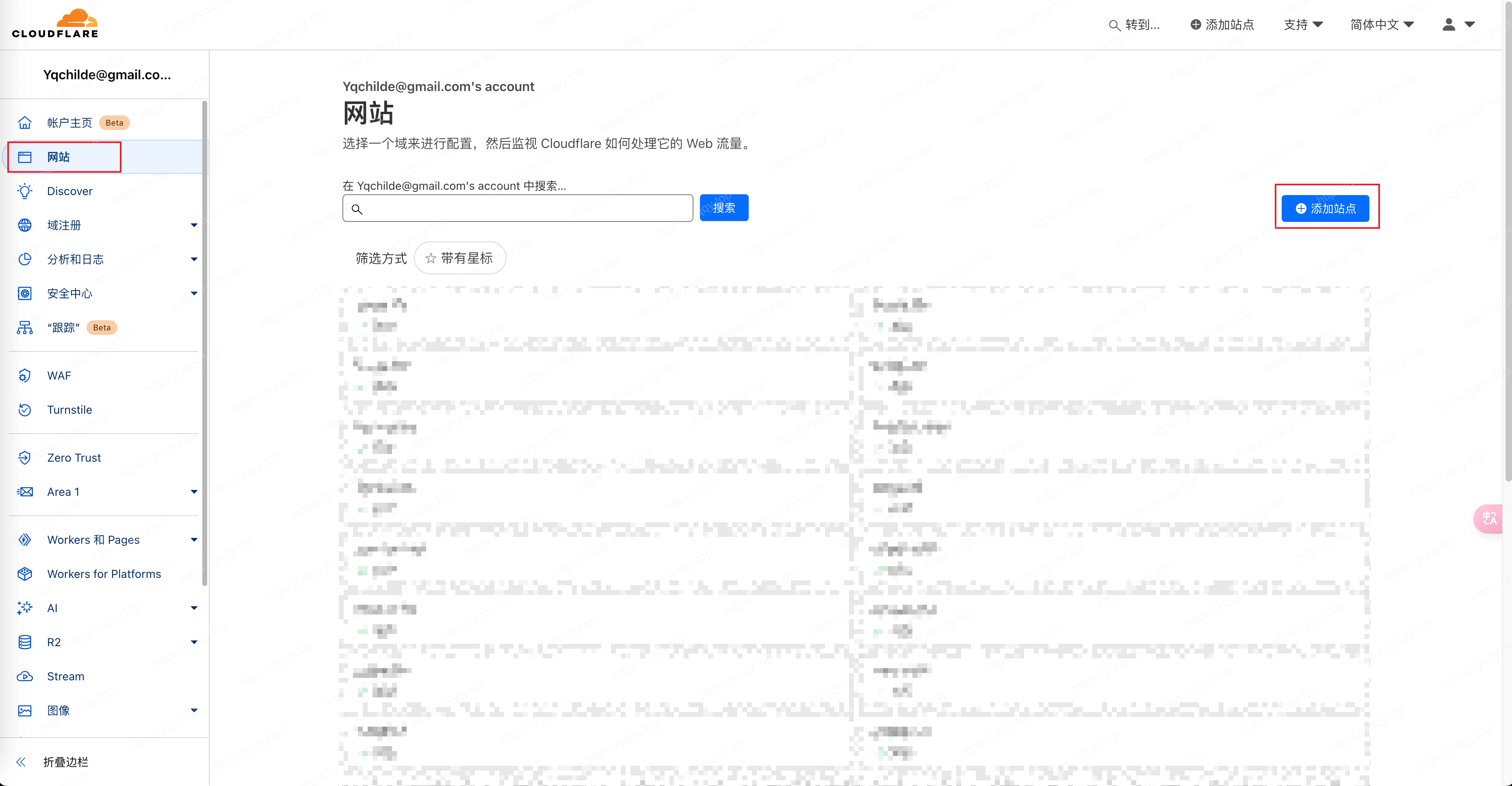Click Workers for Platforms cube icon
This screenshot has width=1512, height=786.
tap(25, 574)
